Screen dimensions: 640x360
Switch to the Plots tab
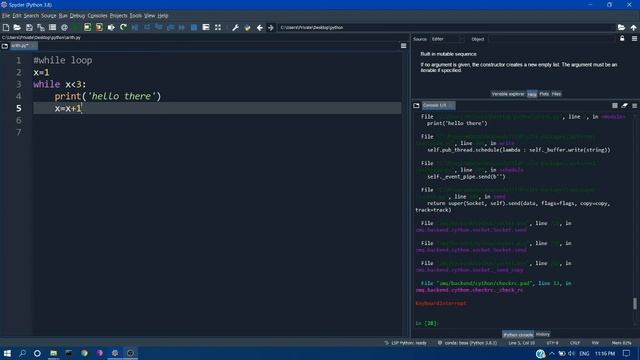click(x=544, y=94)
